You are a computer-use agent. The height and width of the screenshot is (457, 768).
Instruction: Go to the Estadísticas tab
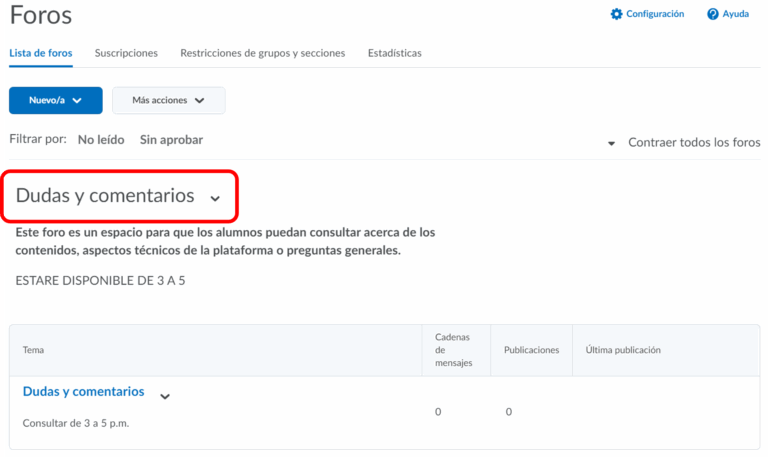pos(394,53)
